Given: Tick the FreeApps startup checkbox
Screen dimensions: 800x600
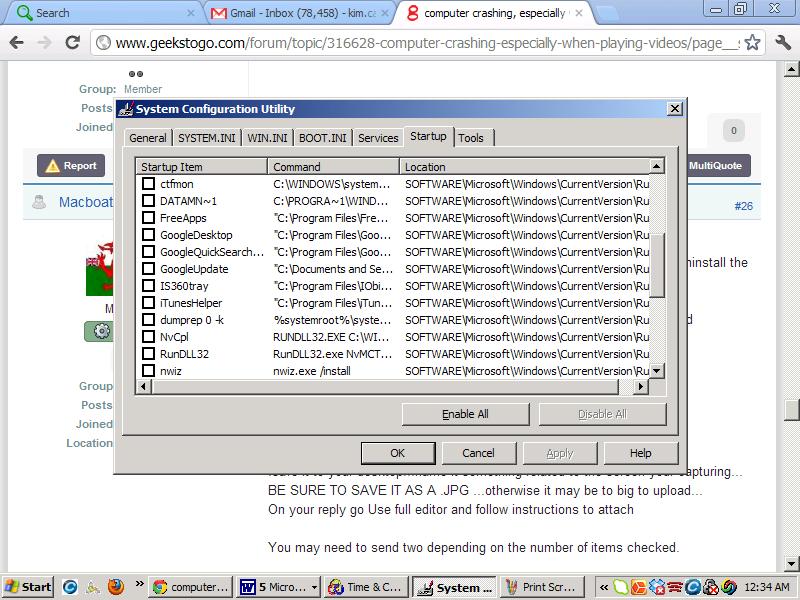Looking at the screenshot, I should pyautogui.click(x=148, y=218).
